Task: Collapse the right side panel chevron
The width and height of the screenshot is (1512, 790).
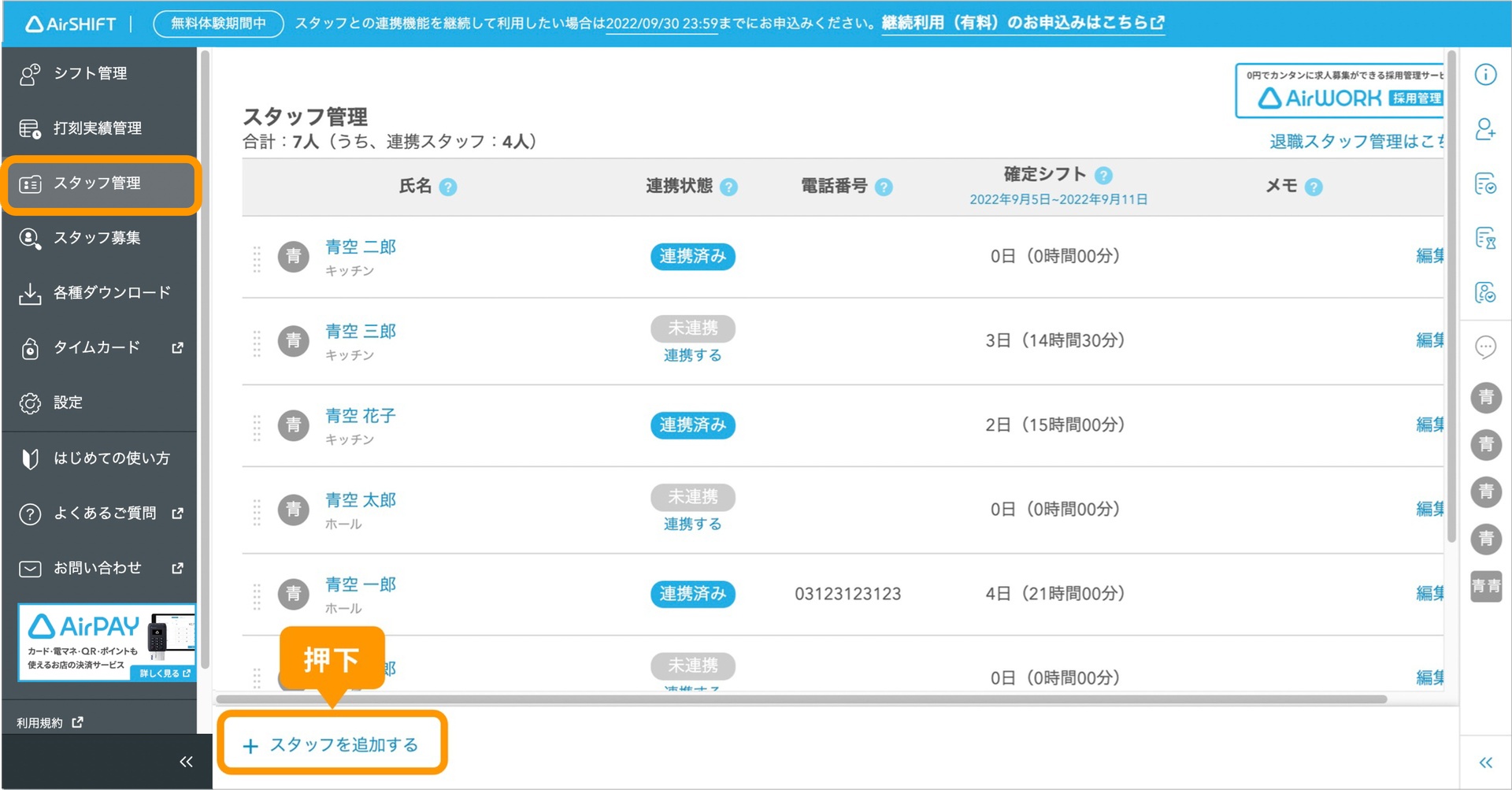Action: [1485, 762]
